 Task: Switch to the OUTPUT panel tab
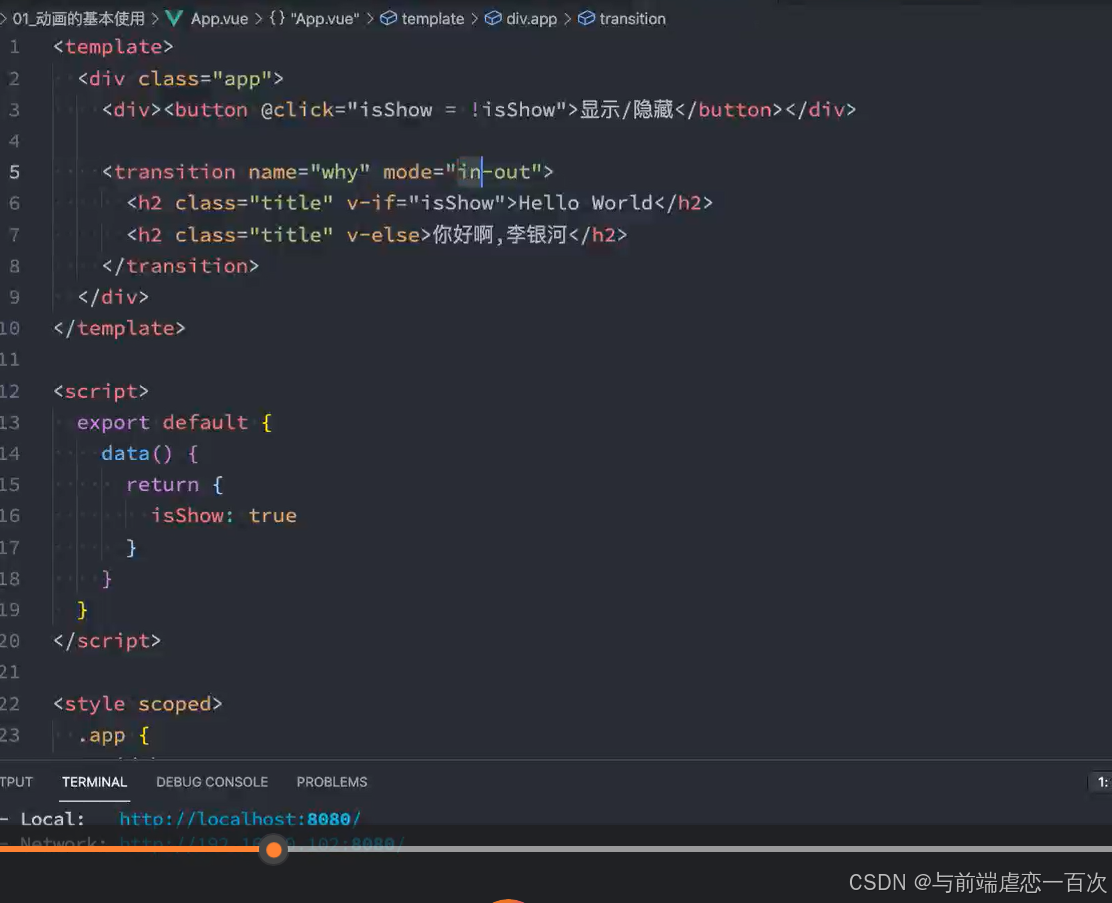point(16,782)
